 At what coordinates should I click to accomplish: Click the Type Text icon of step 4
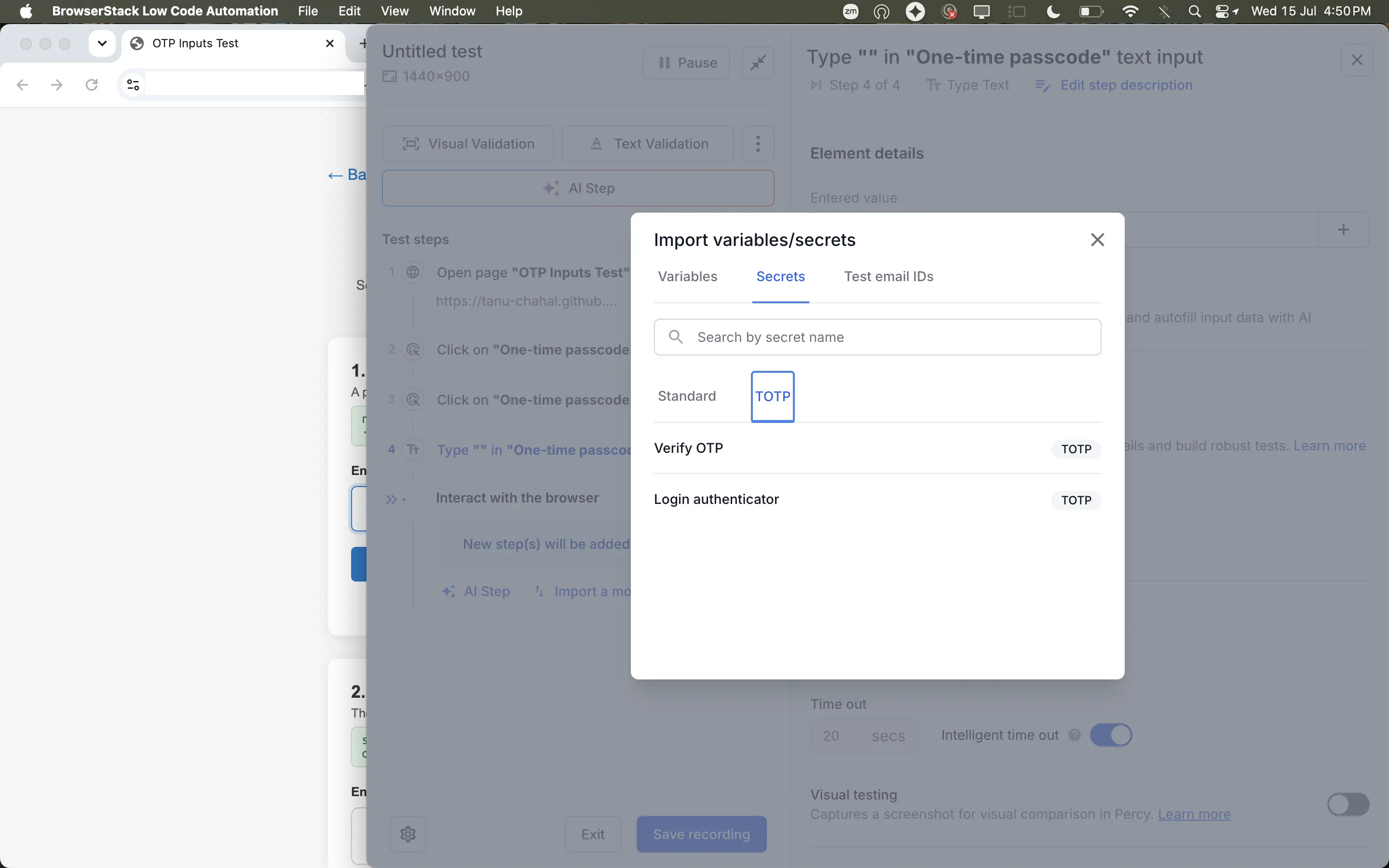413,449
